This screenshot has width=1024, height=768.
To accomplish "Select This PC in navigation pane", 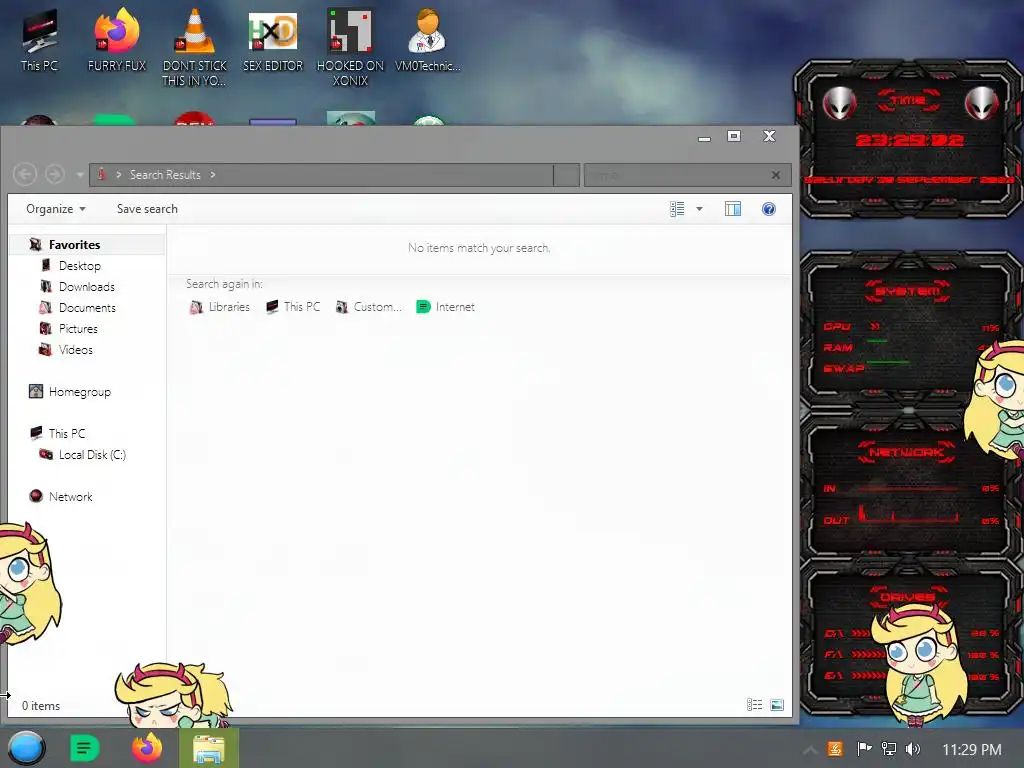I will pos(67,434).
